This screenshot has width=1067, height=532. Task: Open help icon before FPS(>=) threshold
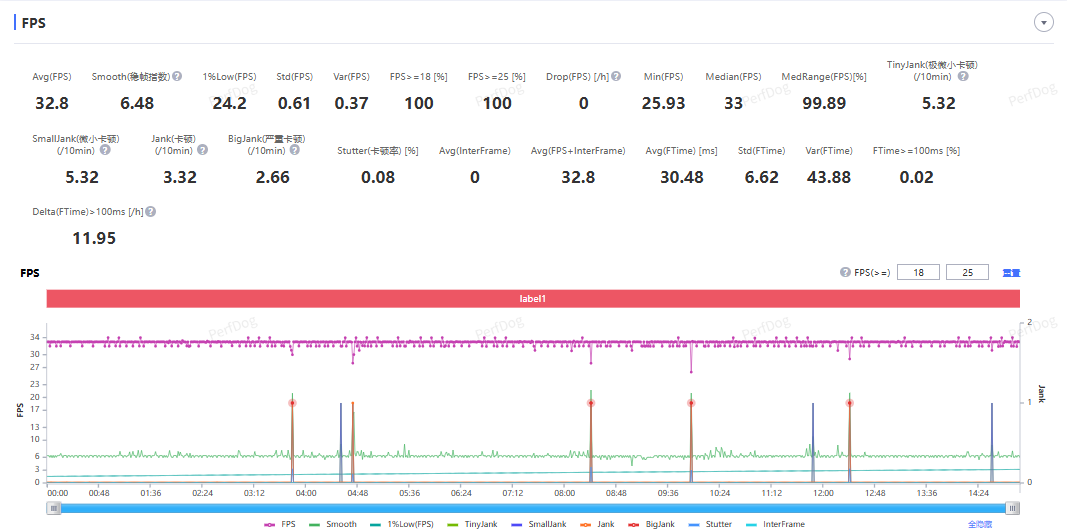846,272
